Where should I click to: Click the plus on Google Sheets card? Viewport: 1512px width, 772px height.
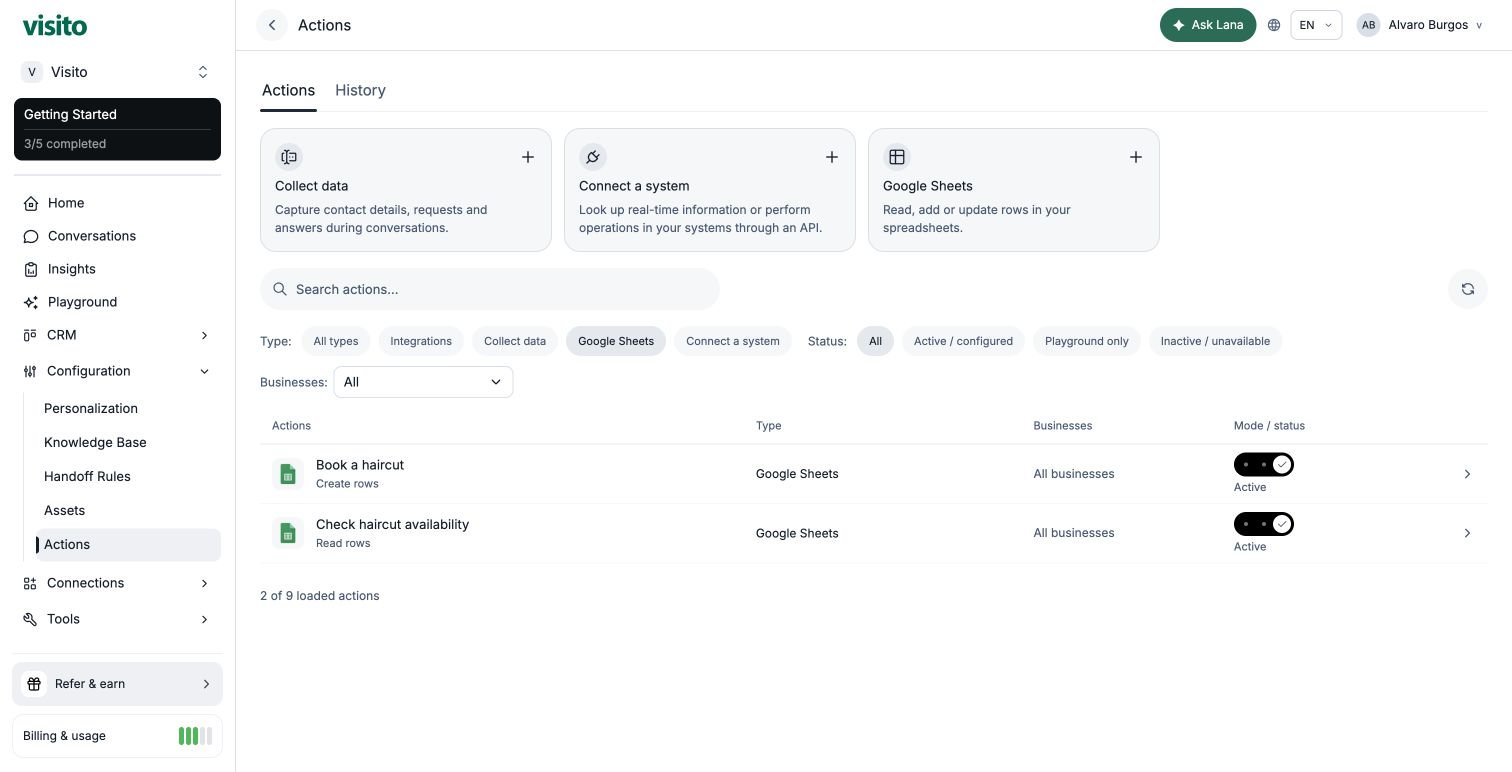click(1136, 157)
